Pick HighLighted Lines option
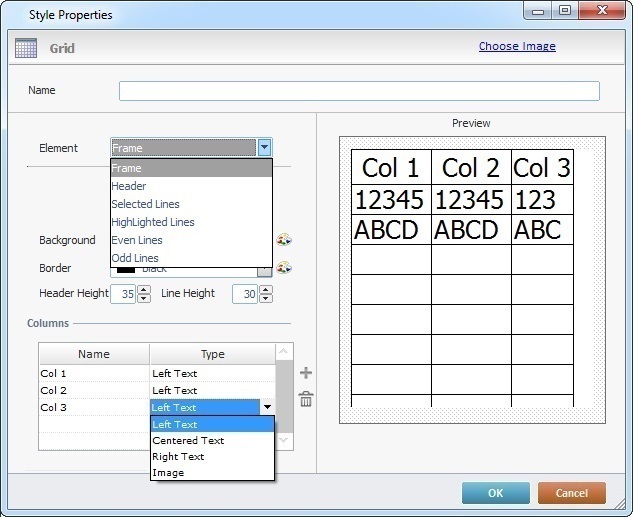This screenshot has height=517, width=633. [x=152, y=222]
